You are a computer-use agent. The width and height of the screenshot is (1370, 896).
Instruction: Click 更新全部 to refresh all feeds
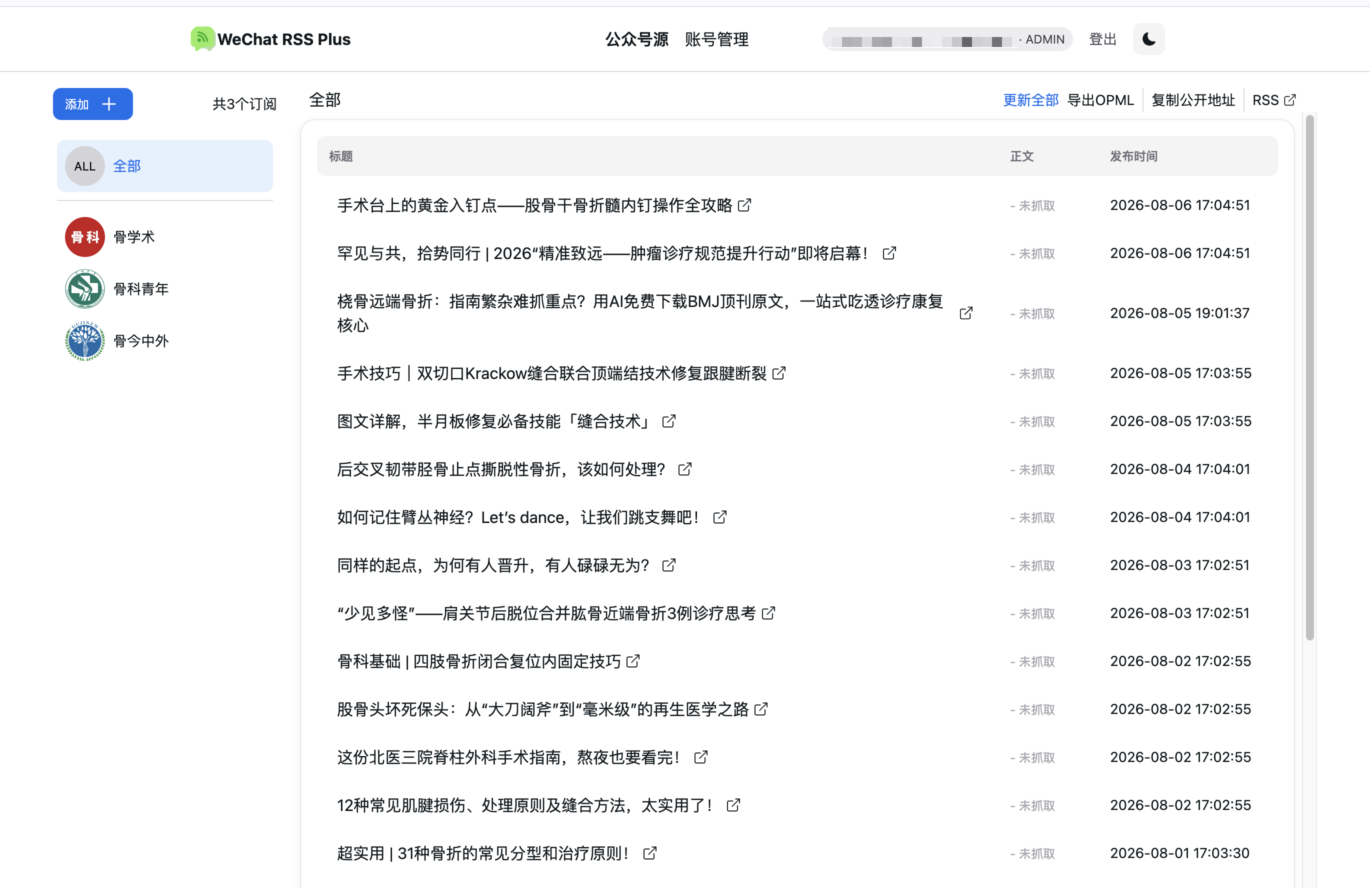pyautogui.click(x=1030, y=100)
